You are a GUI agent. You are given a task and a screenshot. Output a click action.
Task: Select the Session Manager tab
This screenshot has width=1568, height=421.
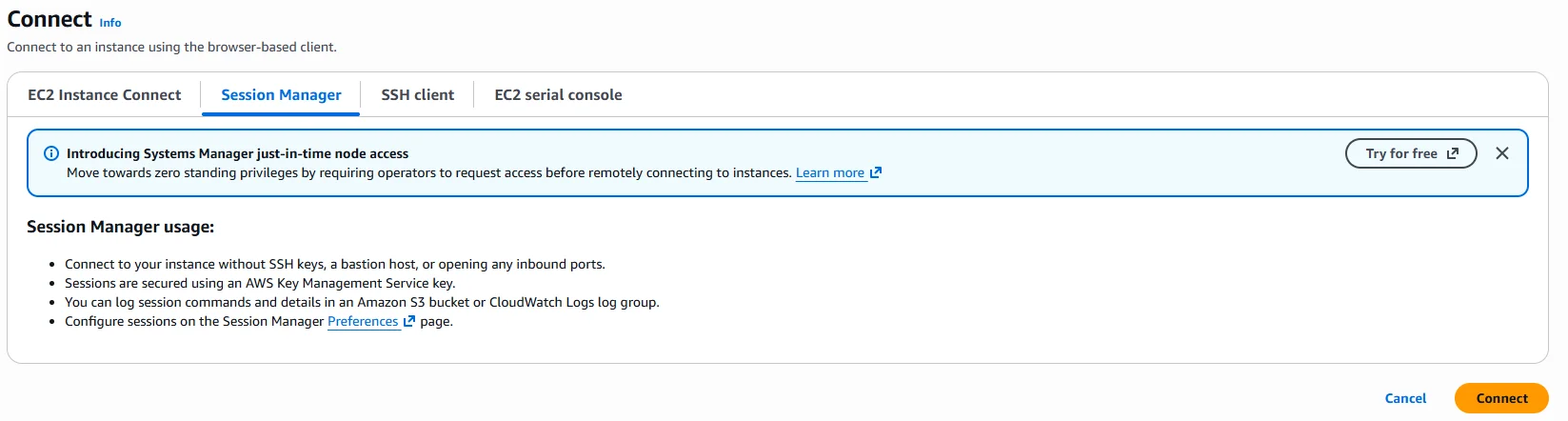click(281, 95)
